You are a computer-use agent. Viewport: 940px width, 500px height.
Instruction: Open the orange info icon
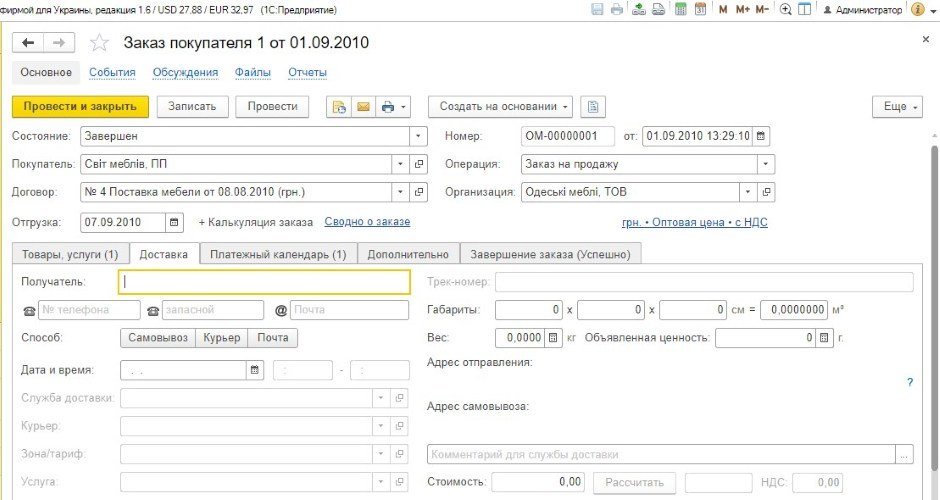click(917, 10)
